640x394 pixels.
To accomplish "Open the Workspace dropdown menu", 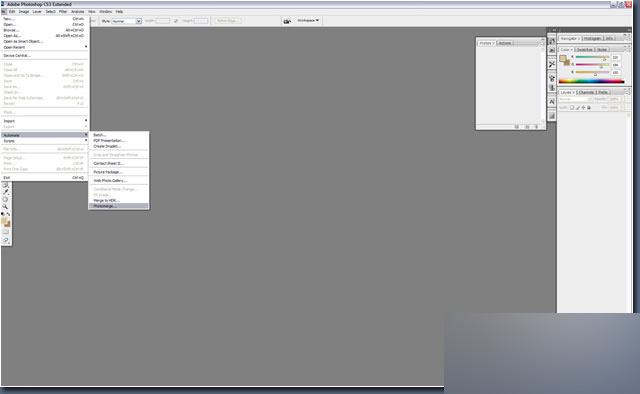I will point(308,20).
